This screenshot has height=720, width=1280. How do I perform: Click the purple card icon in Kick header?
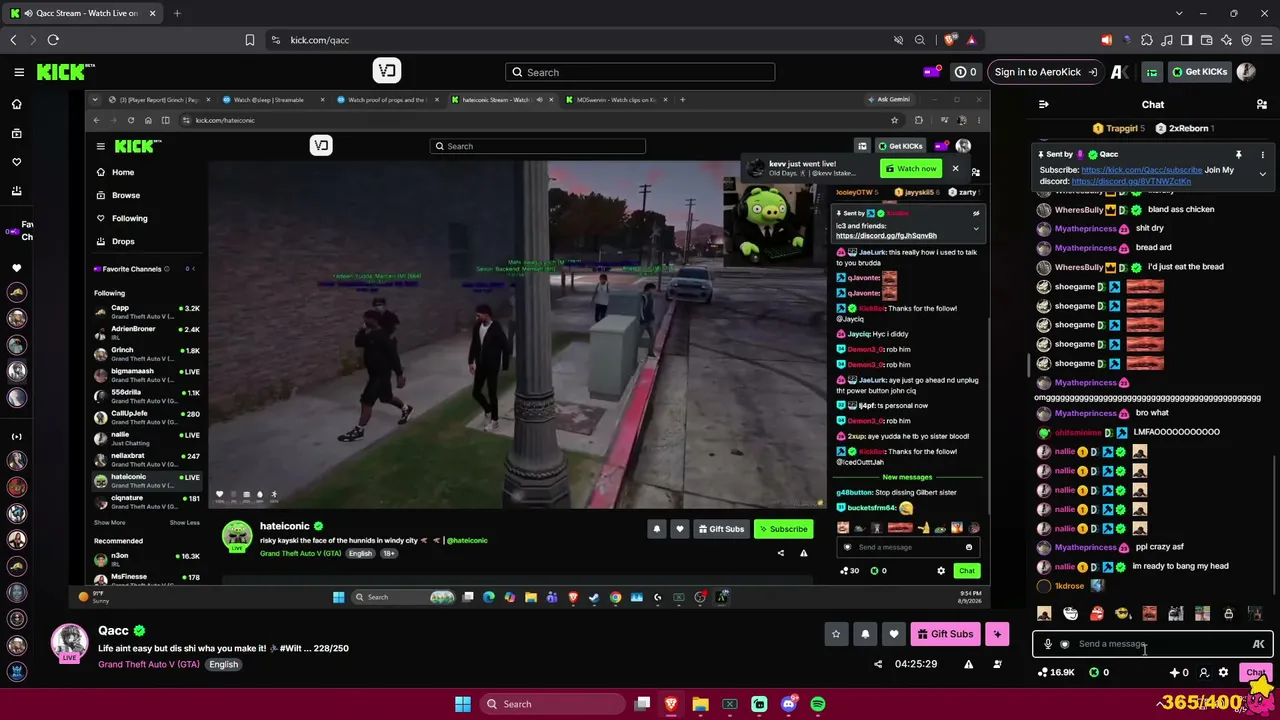click(932, 72)
